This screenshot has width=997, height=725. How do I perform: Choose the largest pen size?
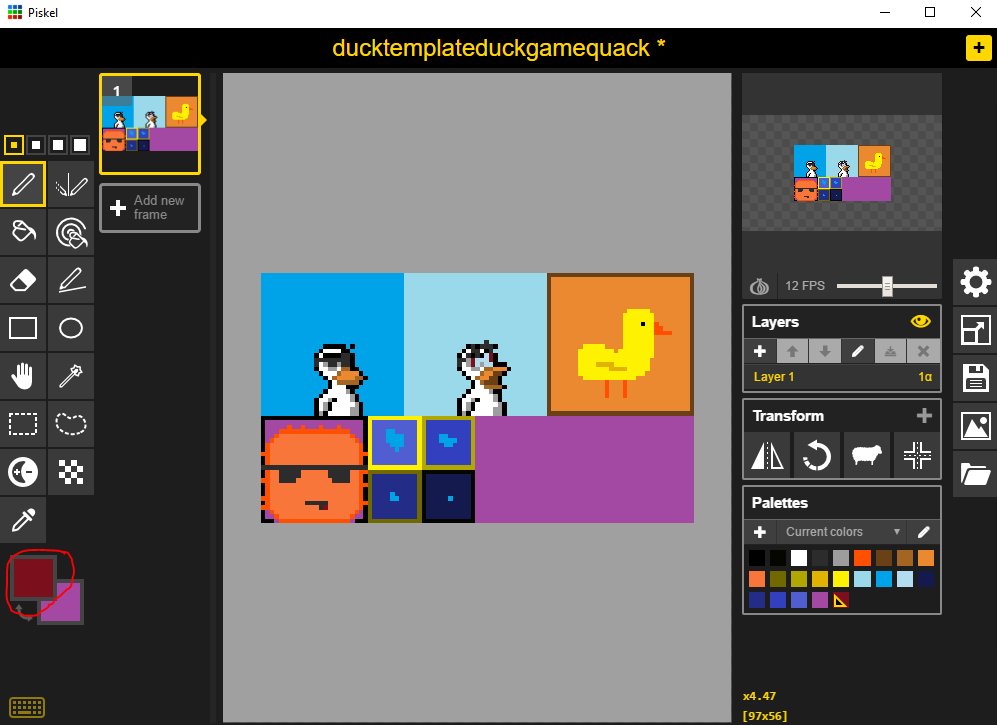point(79,145)
